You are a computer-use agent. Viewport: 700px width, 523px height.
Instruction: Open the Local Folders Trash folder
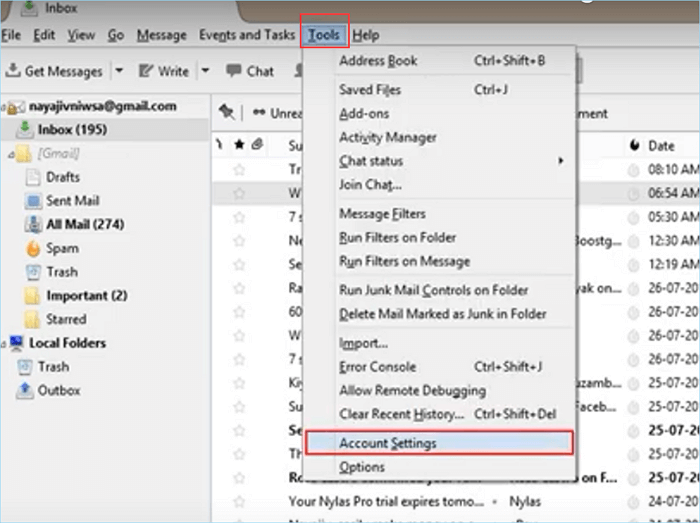coord(43,367)
